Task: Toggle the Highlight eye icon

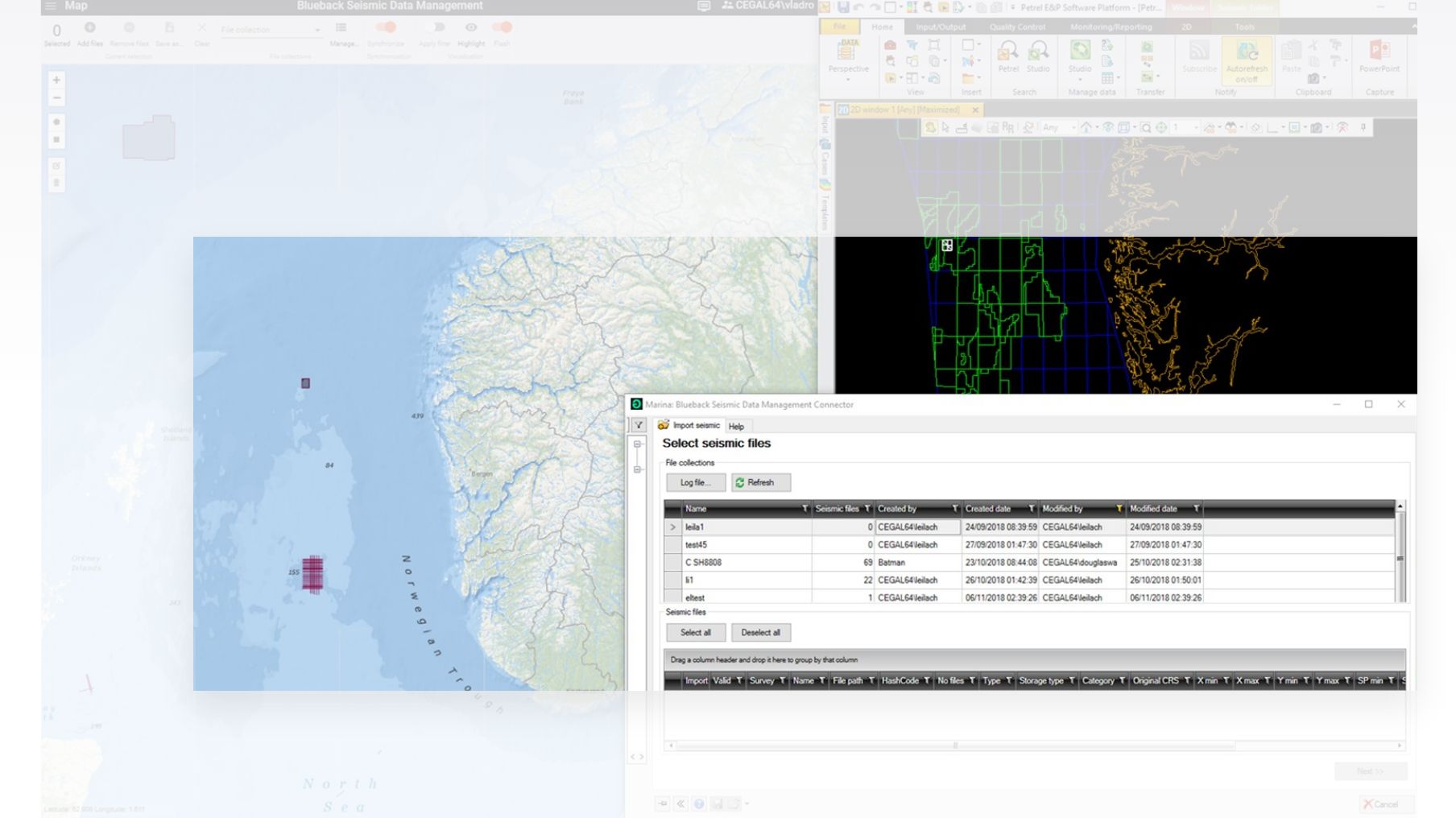Action: pyautogui.click(x=471, y=27)
